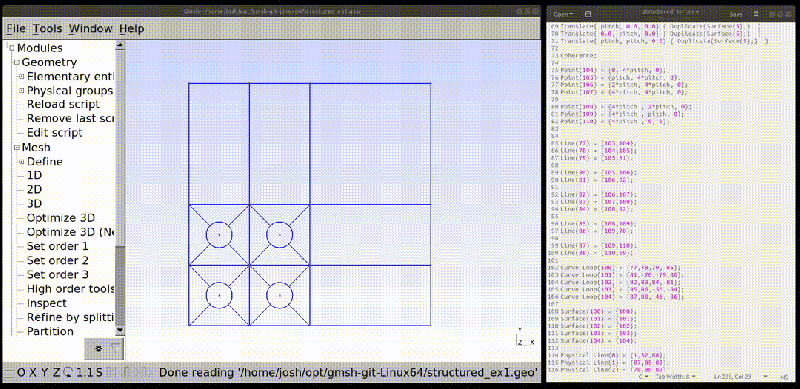The height and width of the screenshot is (389, 800).
Task: Click Inspect in Mesh module
Action: pyautogui.click(x=46, y=303)
